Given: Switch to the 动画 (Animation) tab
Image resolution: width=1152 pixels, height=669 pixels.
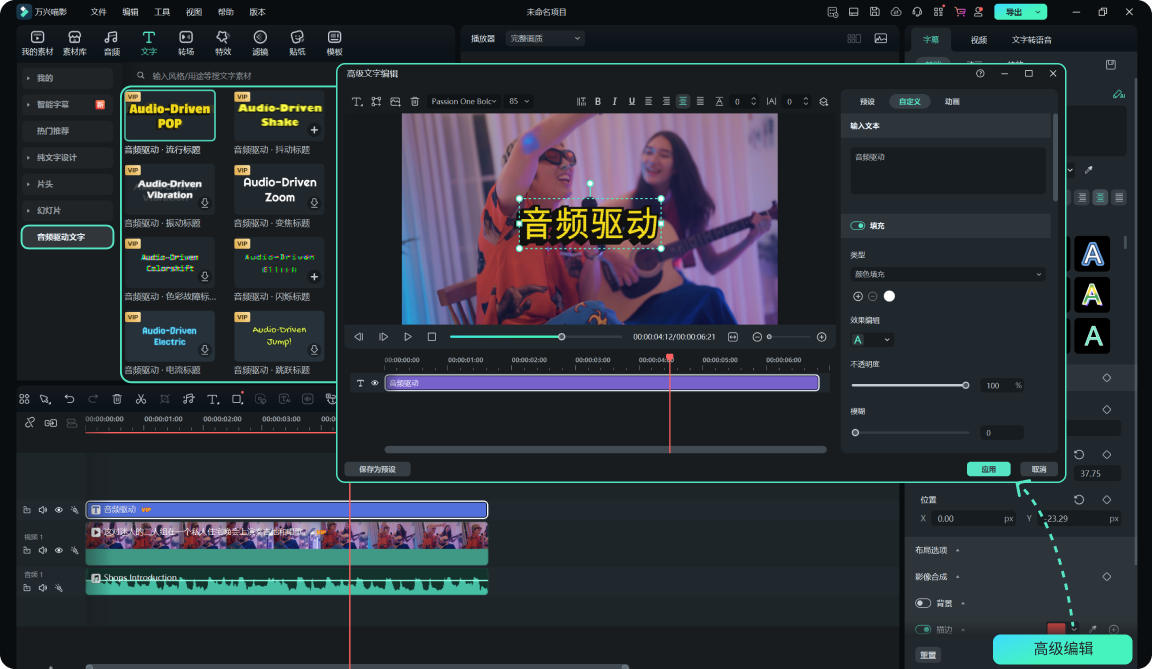Looking at the screenshot, I should click(952, 101).
